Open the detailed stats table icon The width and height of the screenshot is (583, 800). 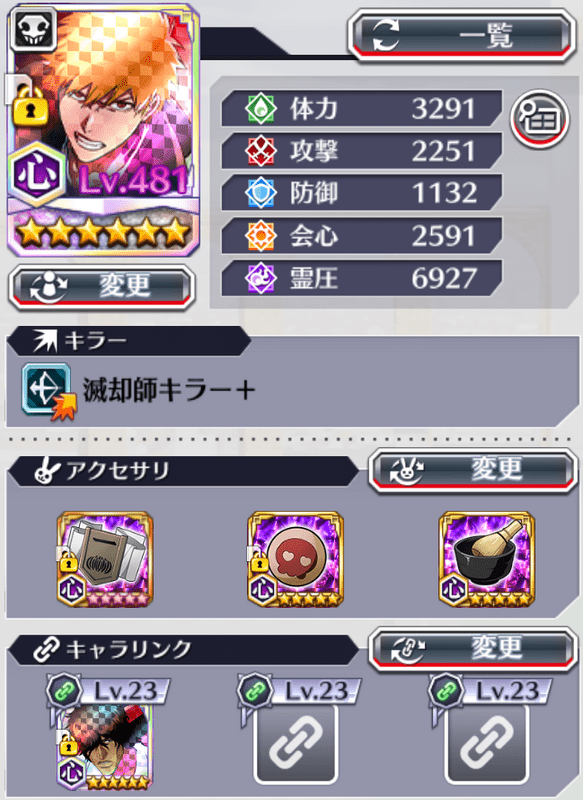point(540,118)
